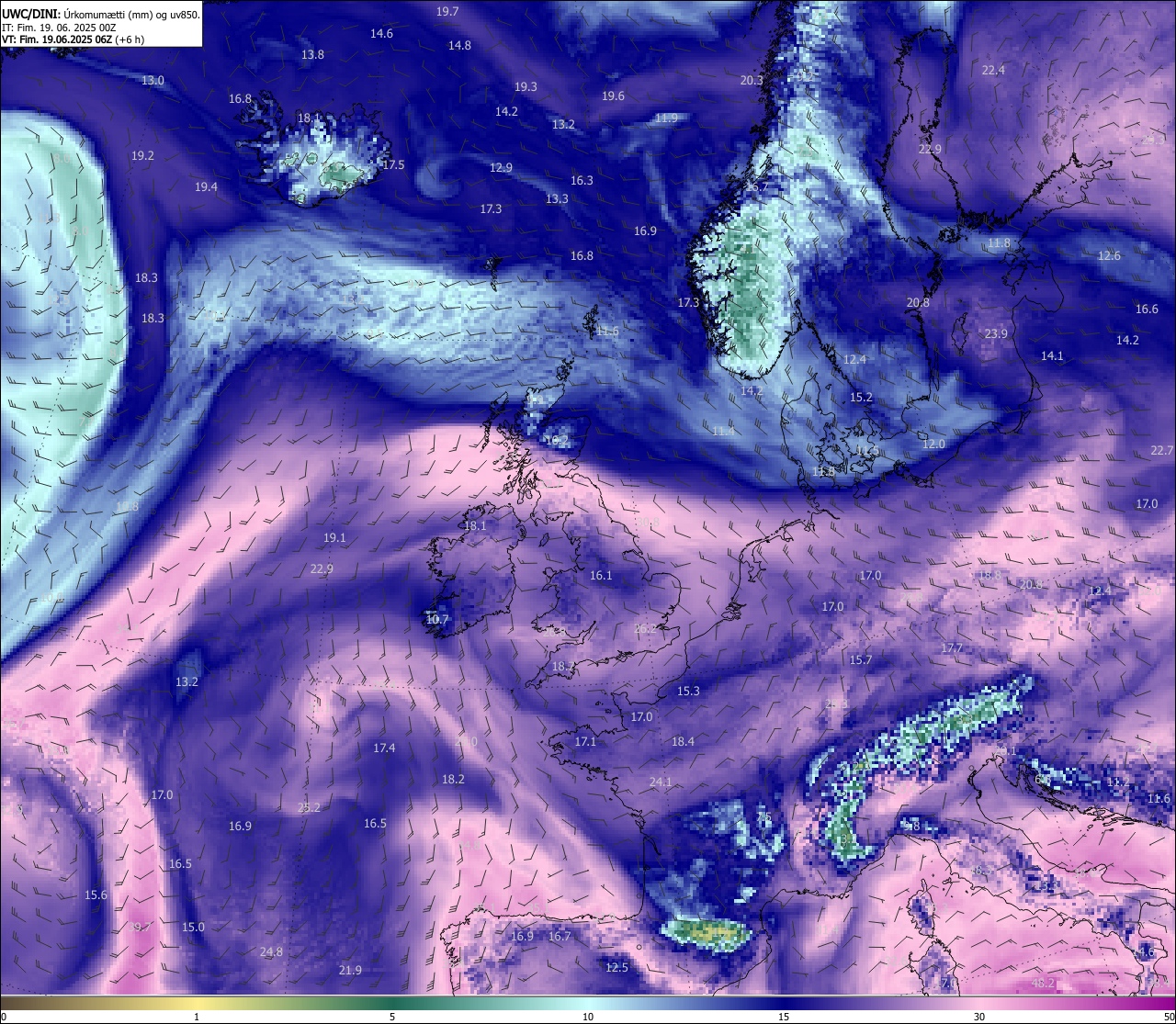1176x1024 pixels.
Task: Click the 14.6 value label
Action: coord(381,33)
